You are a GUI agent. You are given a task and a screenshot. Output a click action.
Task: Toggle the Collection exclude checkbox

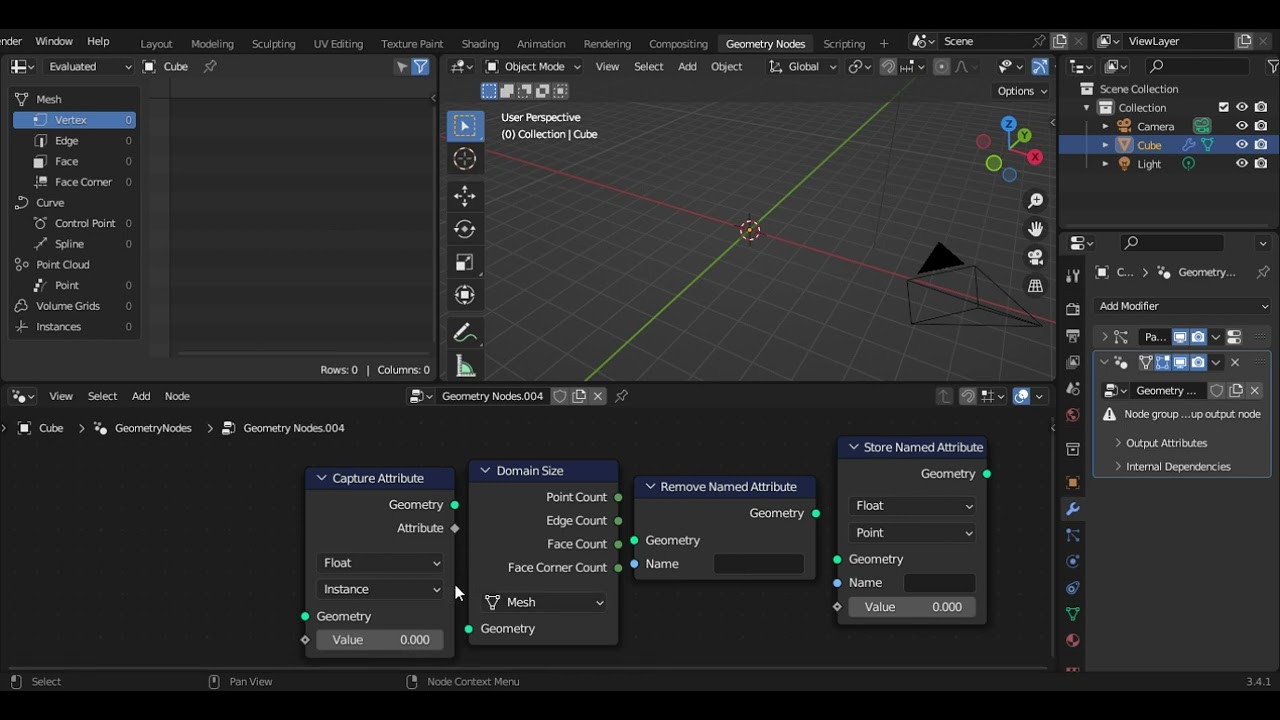[1223, 107]
